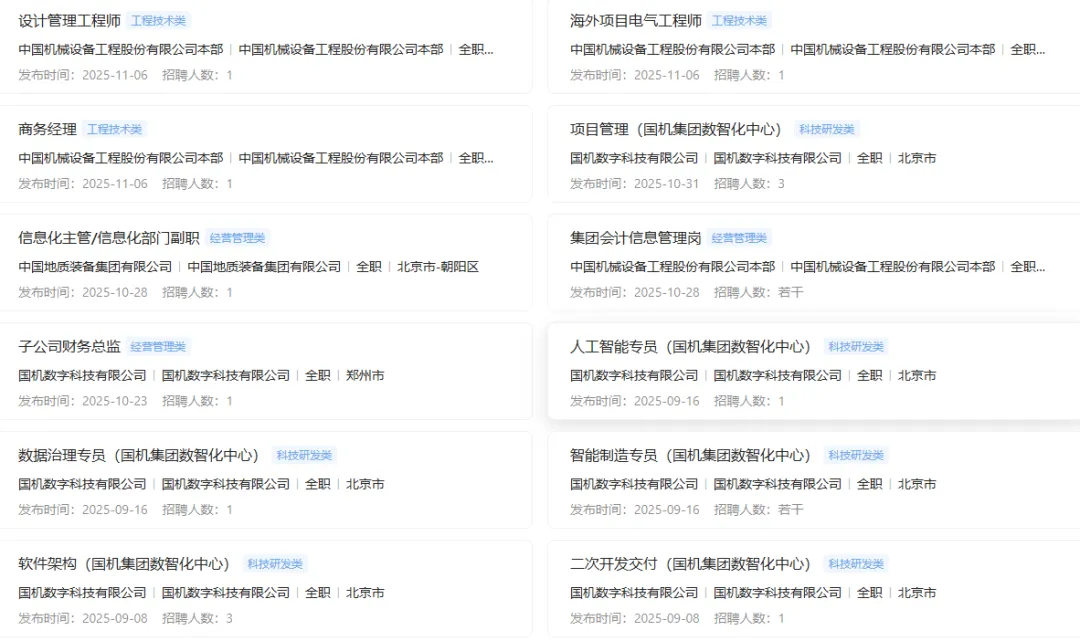Click 科技研发类 tag beside 软件架构
The width and height of the screenshot is (1080, 641).
click(276, 564)
